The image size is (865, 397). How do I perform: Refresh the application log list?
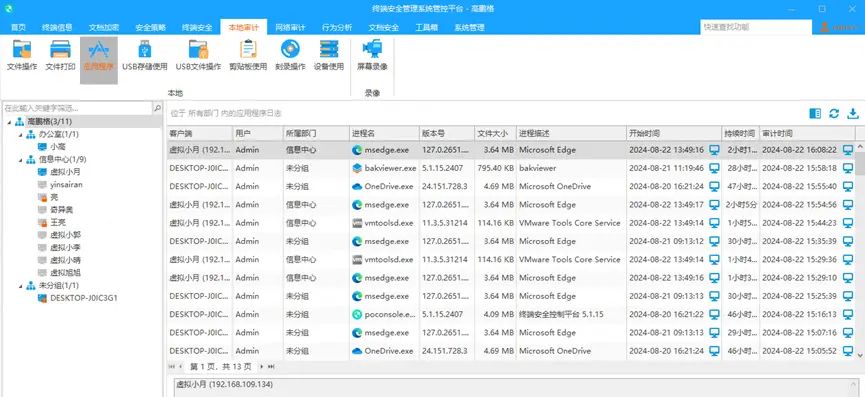834,113
